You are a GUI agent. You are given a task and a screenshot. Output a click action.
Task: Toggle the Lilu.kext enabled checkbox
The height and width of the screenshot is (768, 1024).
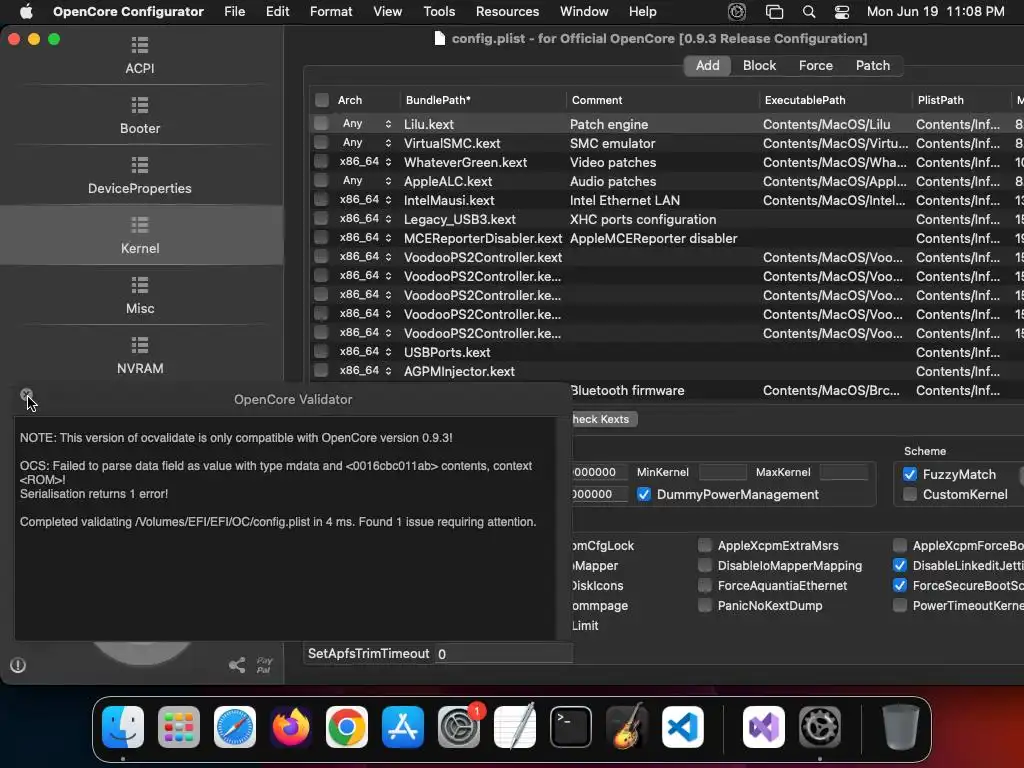(x=321, y=123)
